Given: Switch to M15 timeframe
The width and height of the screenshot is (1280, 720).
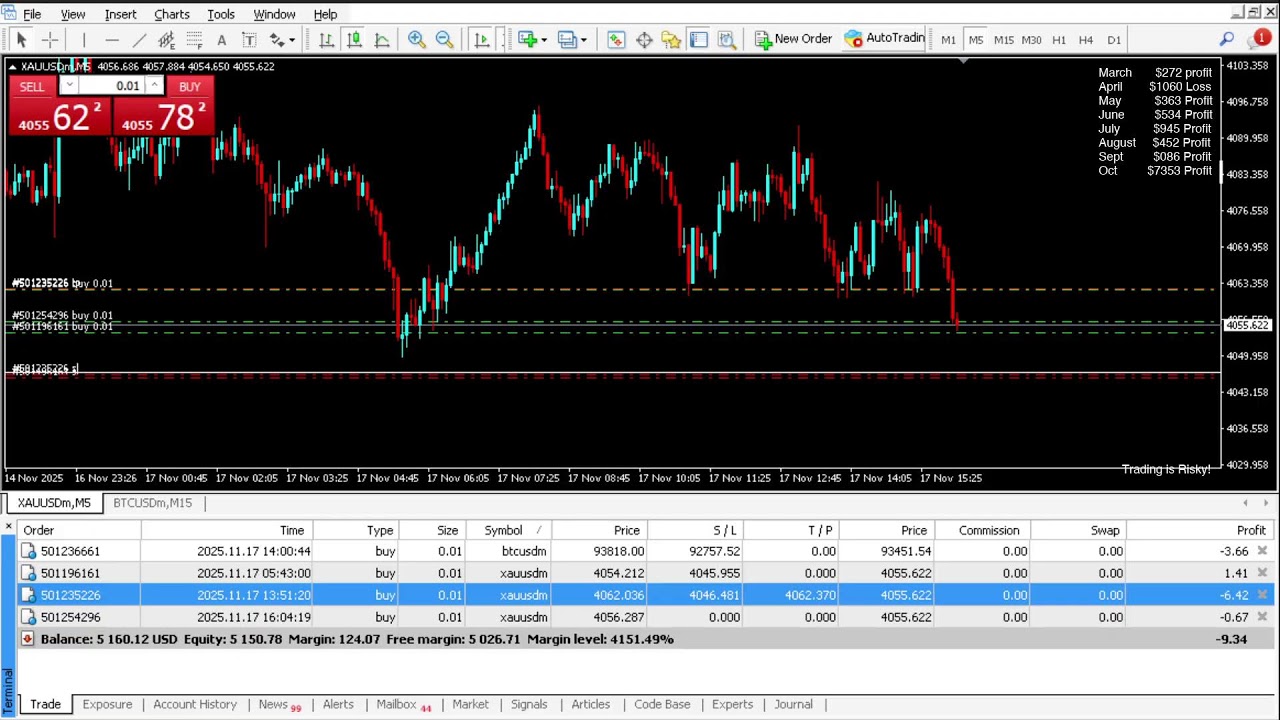Looking at the screenshot, I should click(1003, 40).
